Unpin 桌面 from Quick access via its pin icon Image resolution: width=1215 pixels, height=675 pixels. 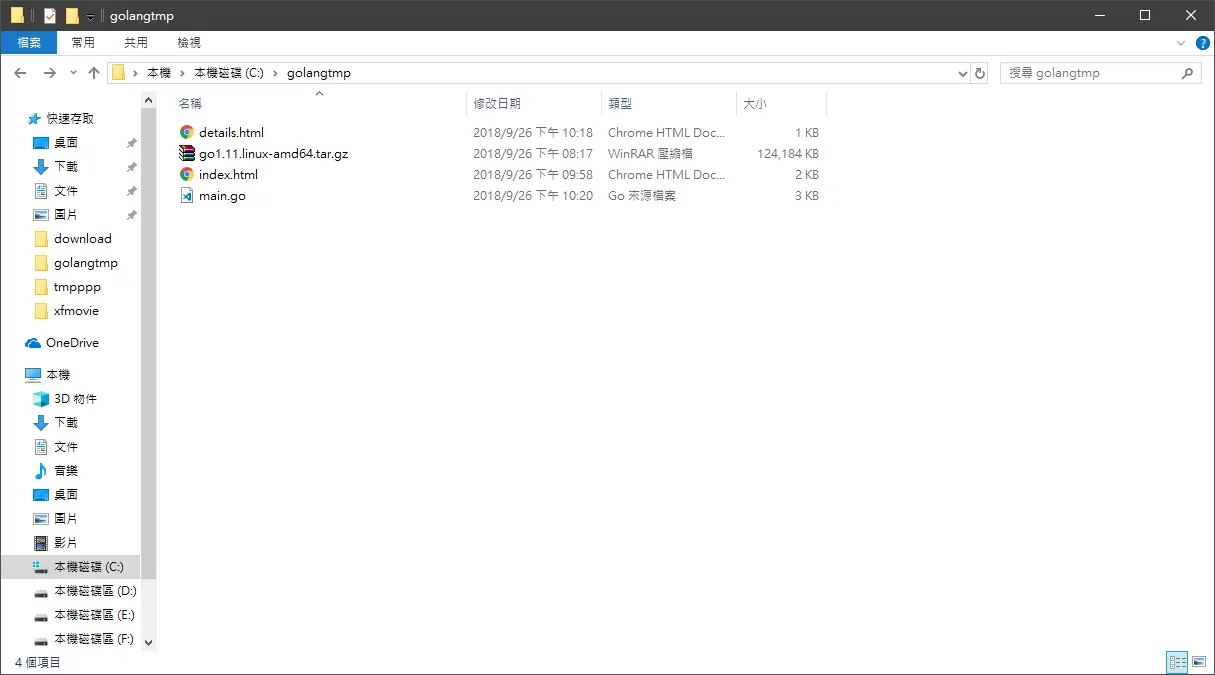[x=131, y=143]
